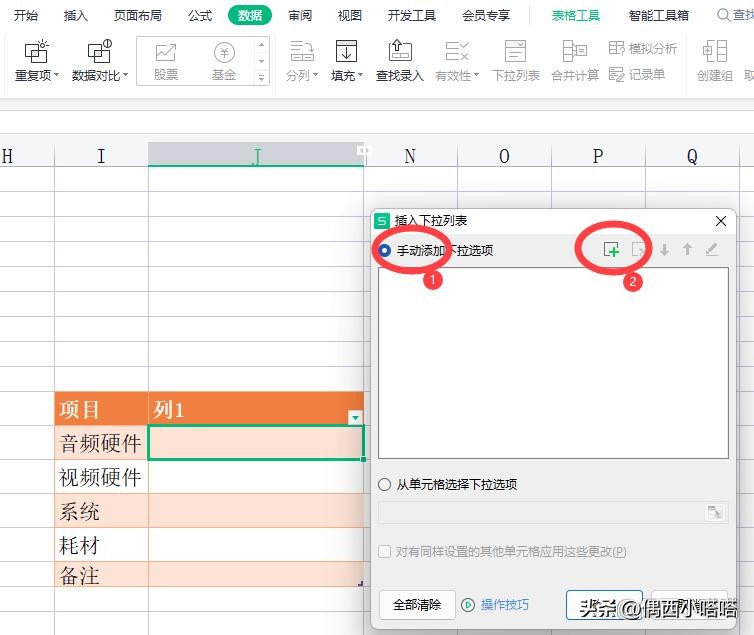Screen dimensions: 754x635
Task: Expand the 有效性 dropdown arrow
Action: (x=477, y=75)
